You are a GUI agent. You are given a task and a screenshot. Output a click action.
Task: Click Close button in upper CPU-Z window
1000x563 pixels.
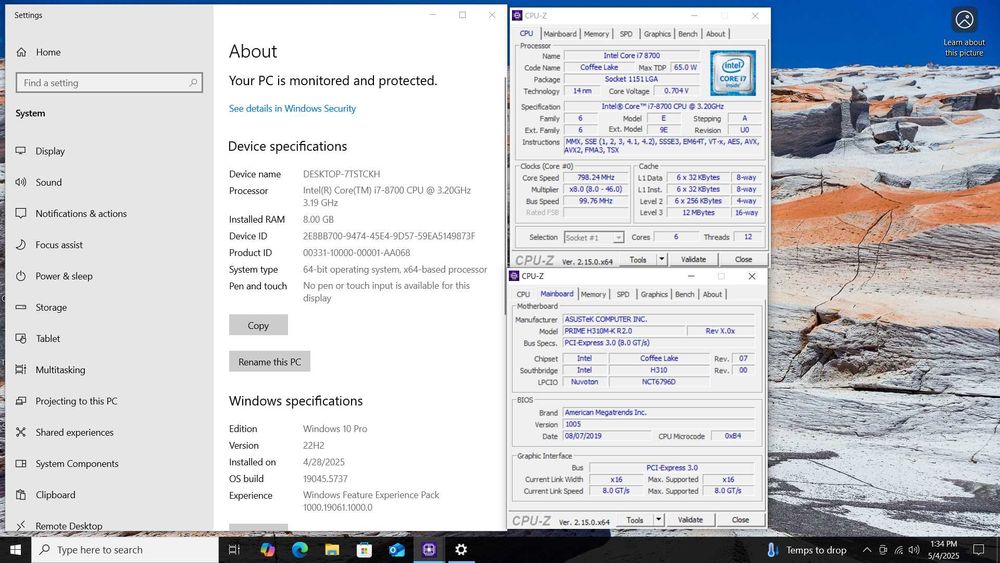tap(743, 260)
